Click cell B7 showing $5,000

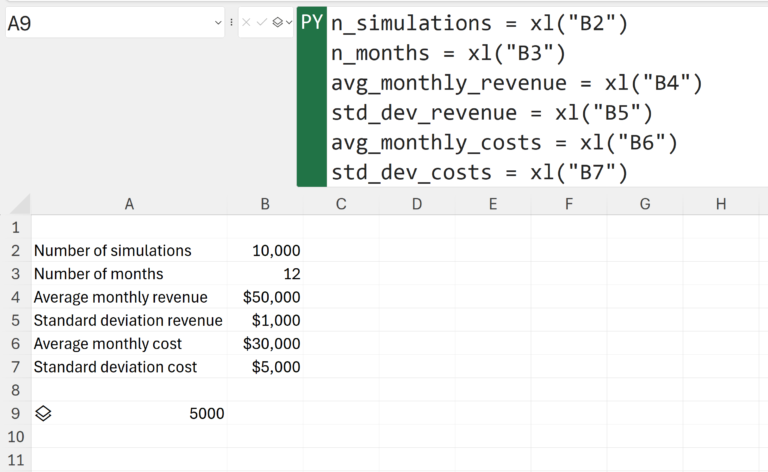click(265, 367)
